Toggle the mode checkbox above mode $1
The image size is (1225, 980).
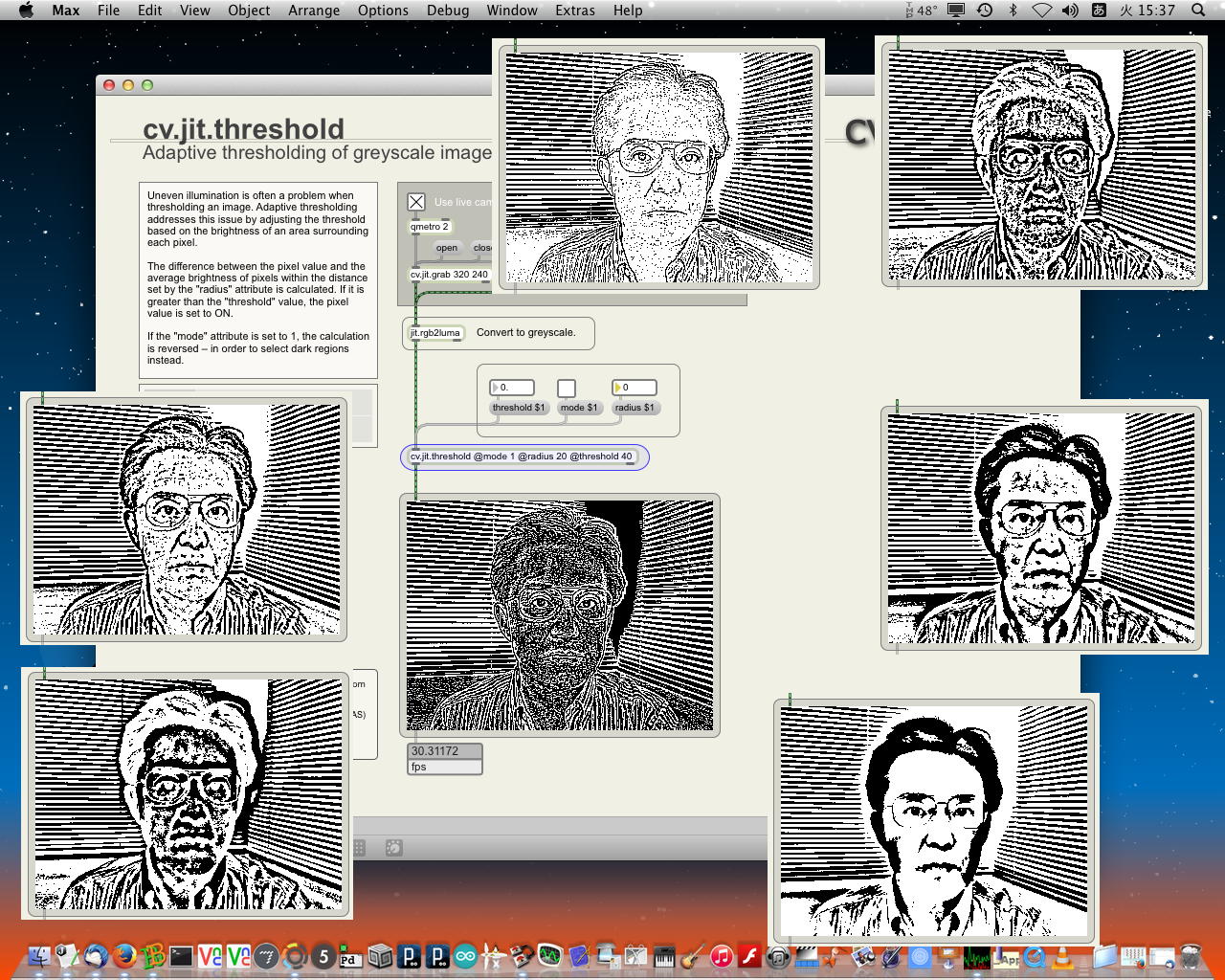click(x=567, y=388)
